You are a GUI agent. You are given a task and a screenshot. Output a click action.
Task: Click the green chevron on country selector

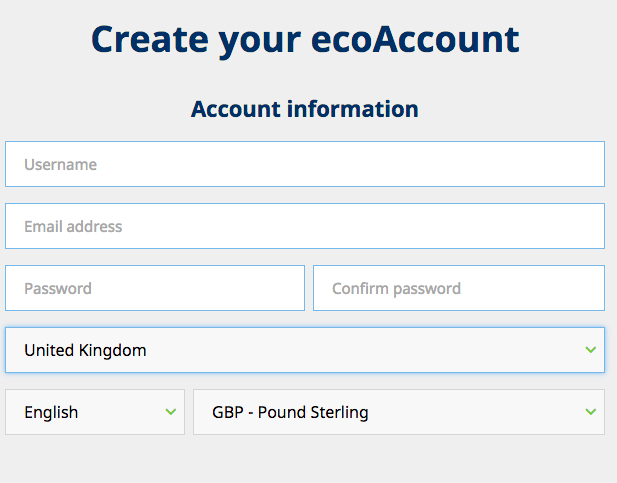(590, 350)
